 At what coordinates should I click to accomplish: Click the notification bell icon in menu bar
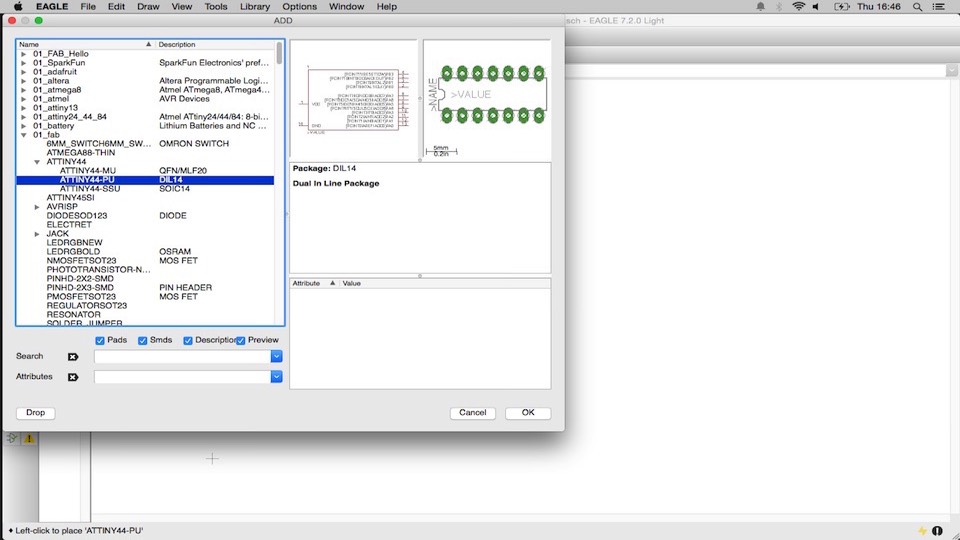click(760, 7)
